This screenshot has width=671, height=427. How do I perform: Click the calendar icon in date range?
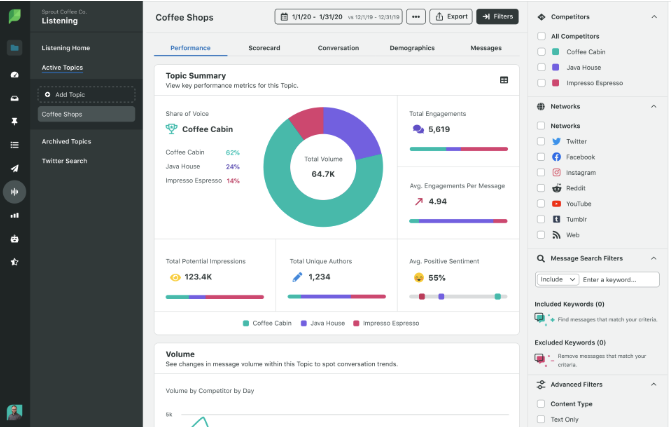pos(284,17)
